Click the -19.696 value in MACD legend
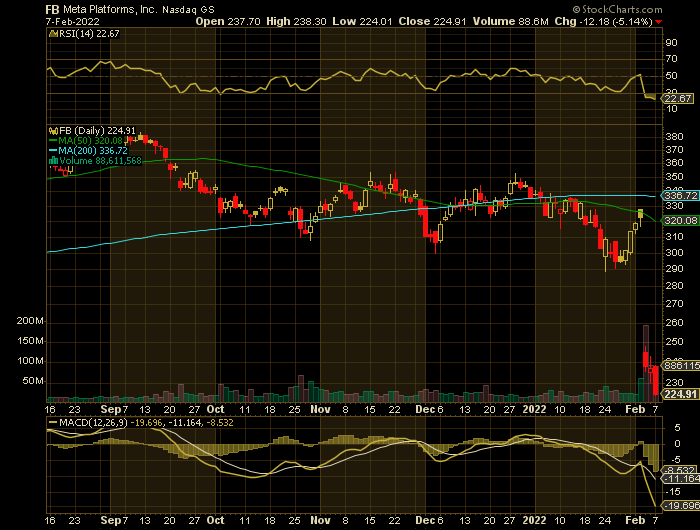Screen dimensions: 700x530 point(146,422)
